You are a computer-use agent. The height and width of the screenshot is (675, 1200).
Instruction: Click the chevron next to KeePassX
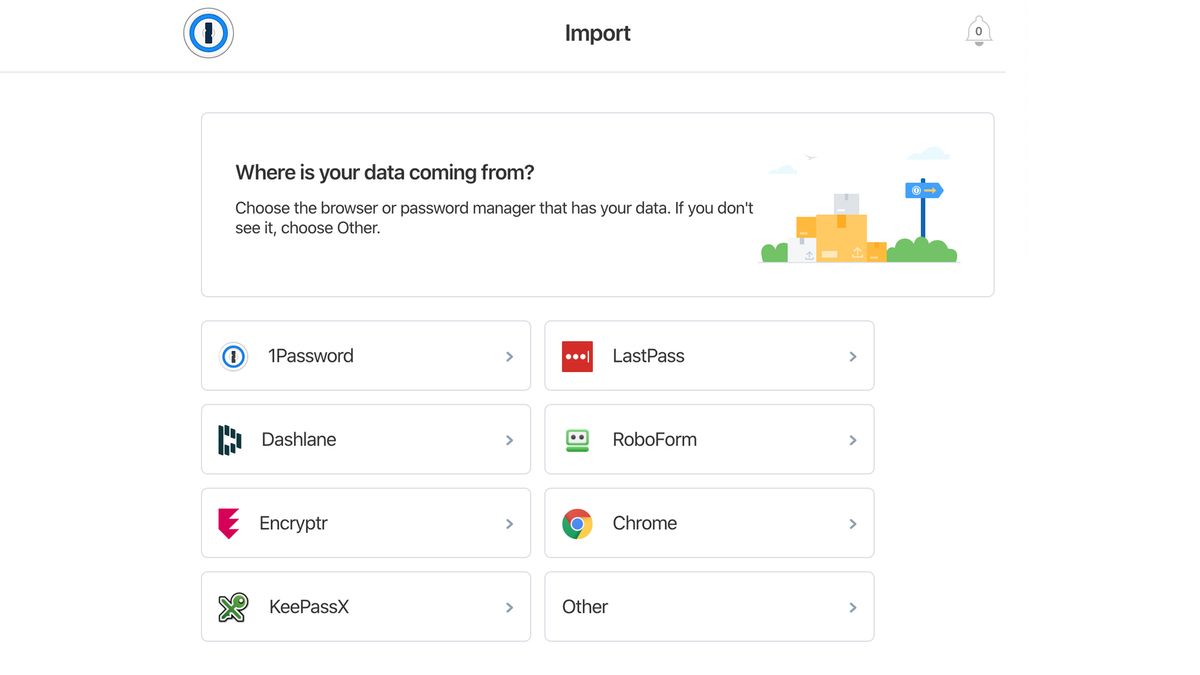[509, 606]
